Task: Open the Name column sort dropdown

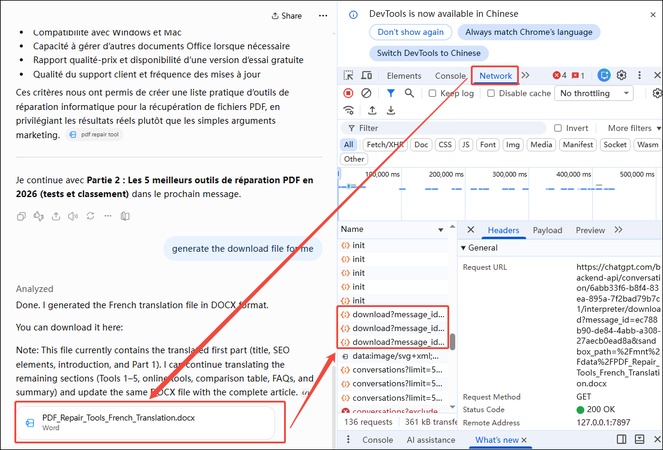Action: pos(441,230)
